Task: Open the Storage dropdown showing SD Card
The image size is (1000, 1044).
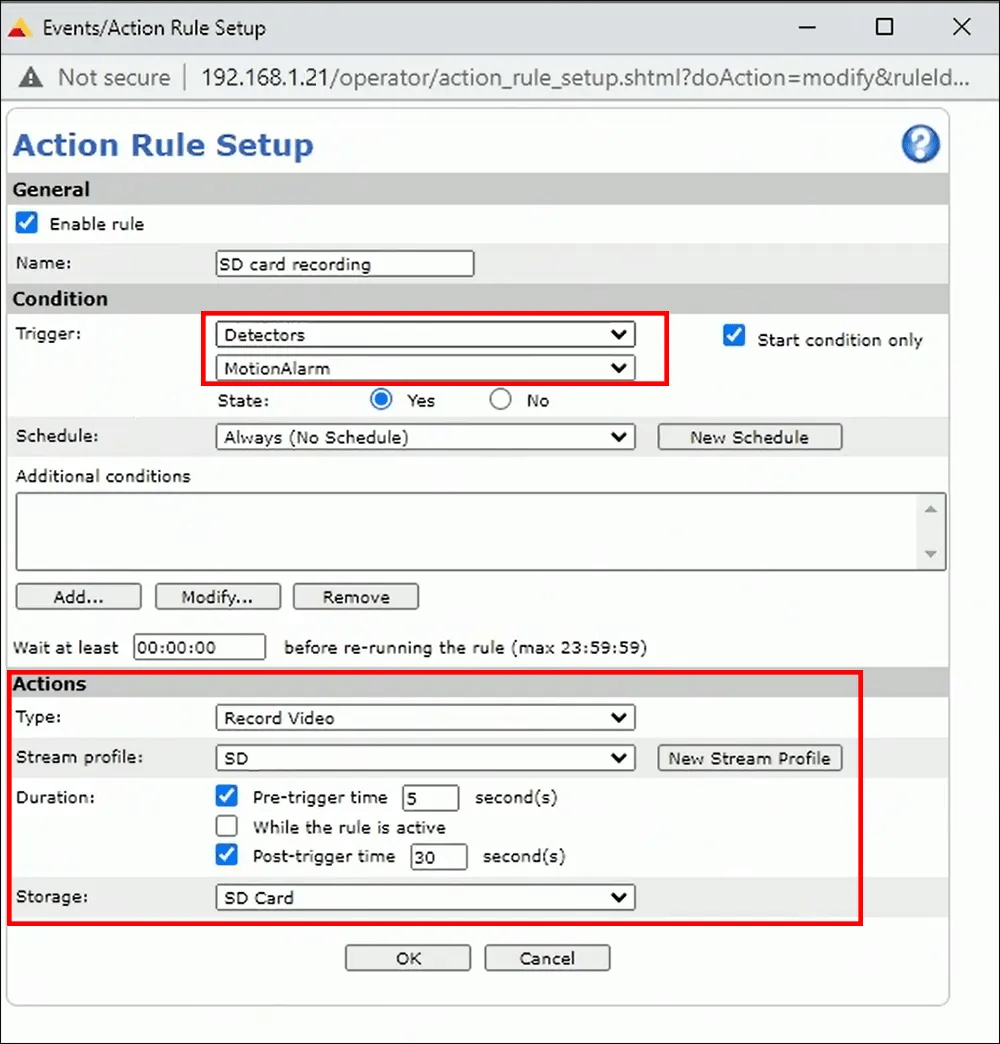Action: click(425, 897)
